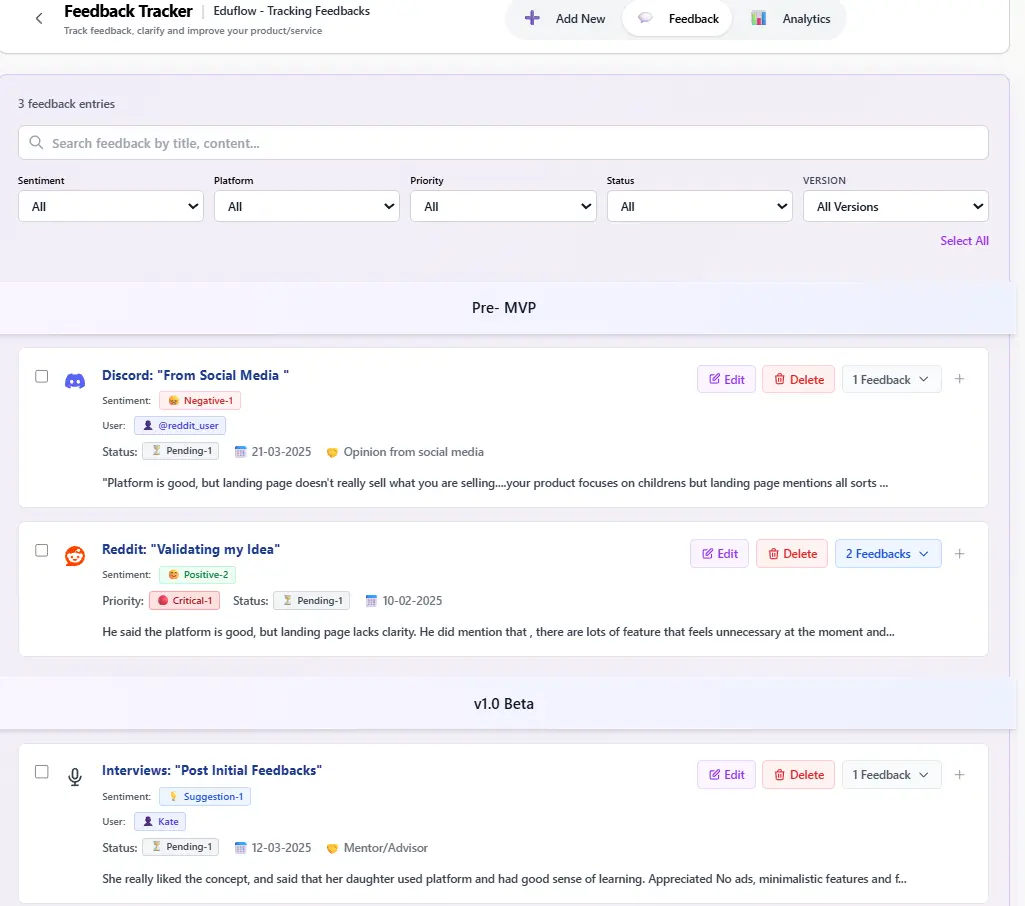Click the Select All link
The image size is (1025, 906).
[964, 241]
